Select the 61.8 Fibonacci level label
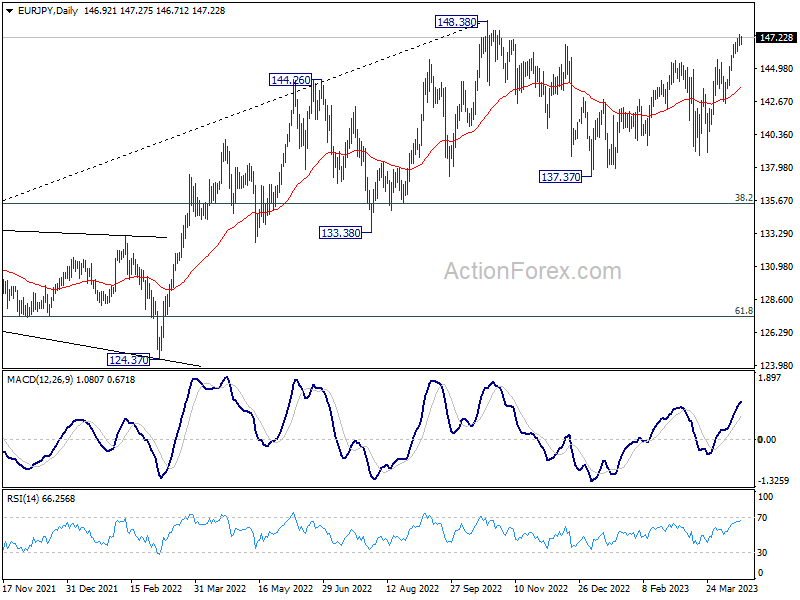The height and width of the screenshot is (600, 800). (x=744, y=311)
